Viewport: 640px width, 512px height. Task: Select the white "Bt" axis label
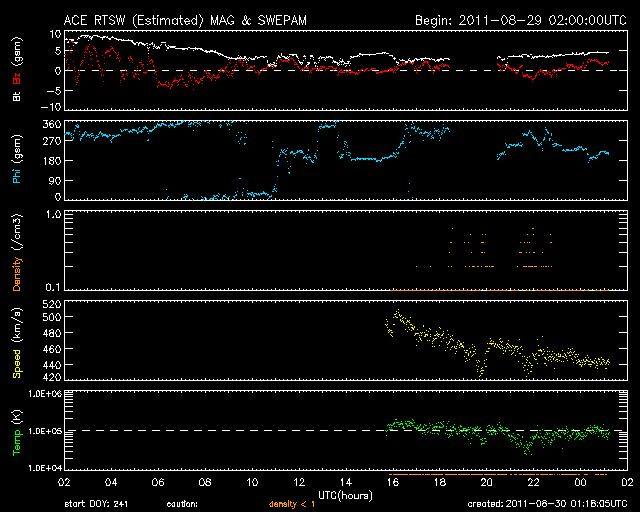[17, 96]
